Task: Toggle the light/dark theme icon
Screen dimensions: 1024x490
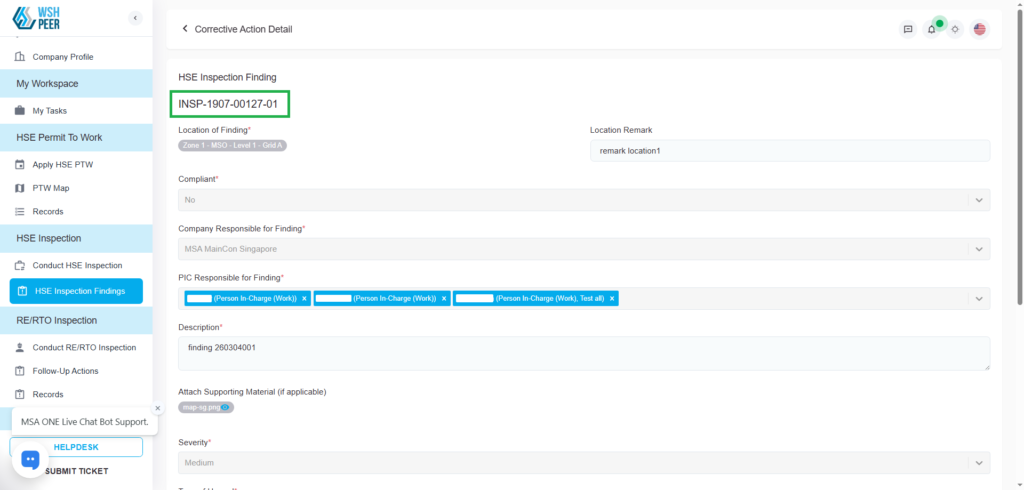Action: pyautogui.click(x=956, y=29)
